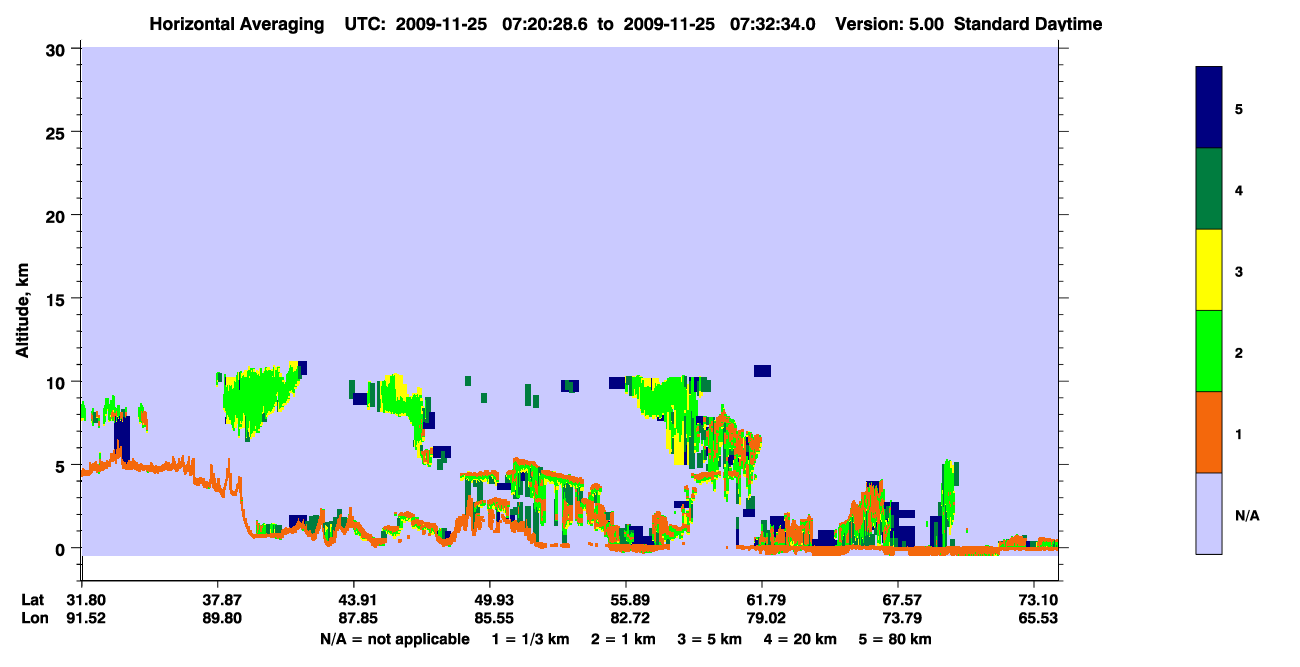Click the yellow level 3 legend swatch
Screen dimensions: 1300x667
click(x=1209, y=270)
